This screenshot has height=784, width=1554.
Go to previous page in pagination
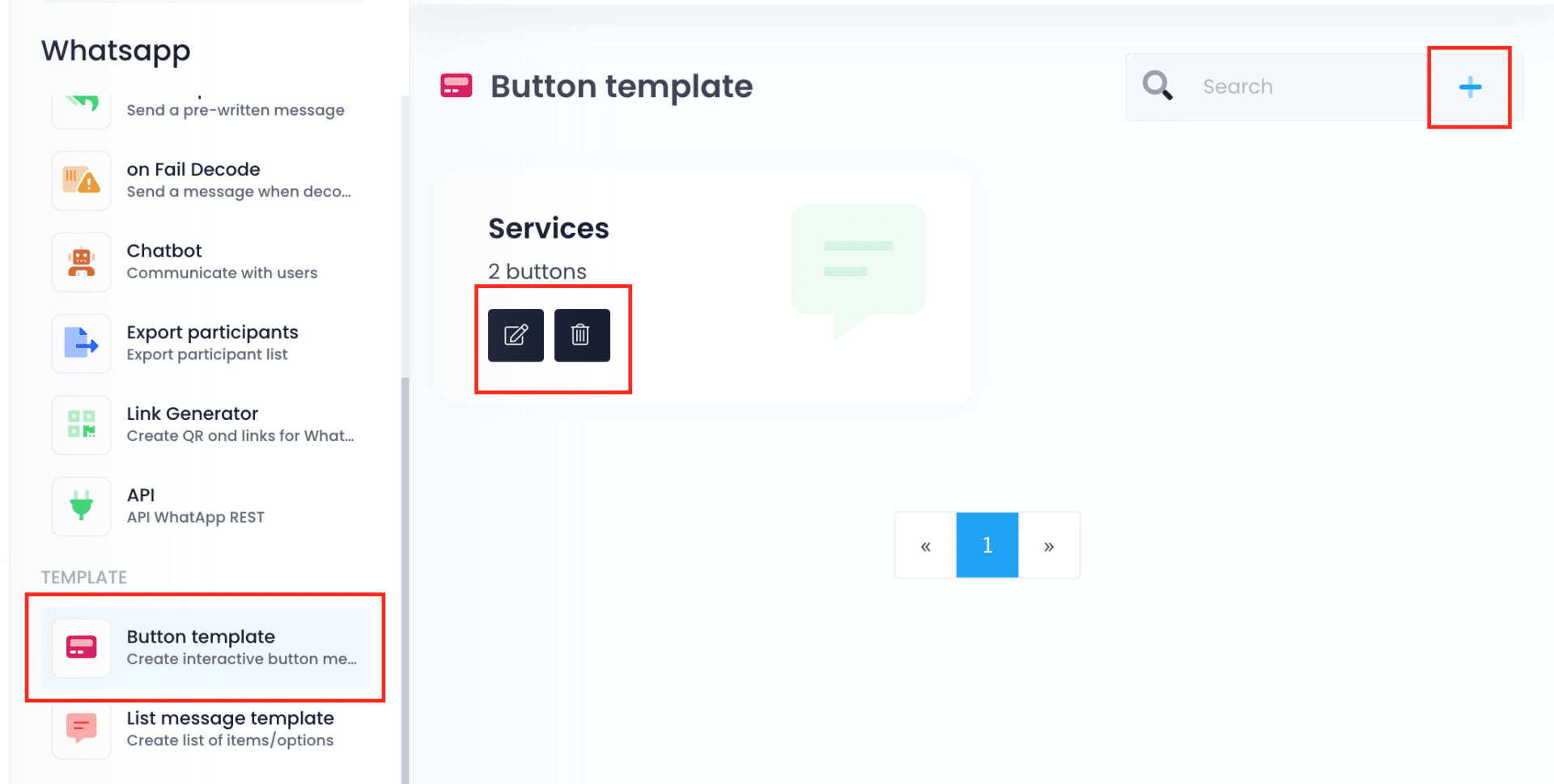click(x=925, y=545)
